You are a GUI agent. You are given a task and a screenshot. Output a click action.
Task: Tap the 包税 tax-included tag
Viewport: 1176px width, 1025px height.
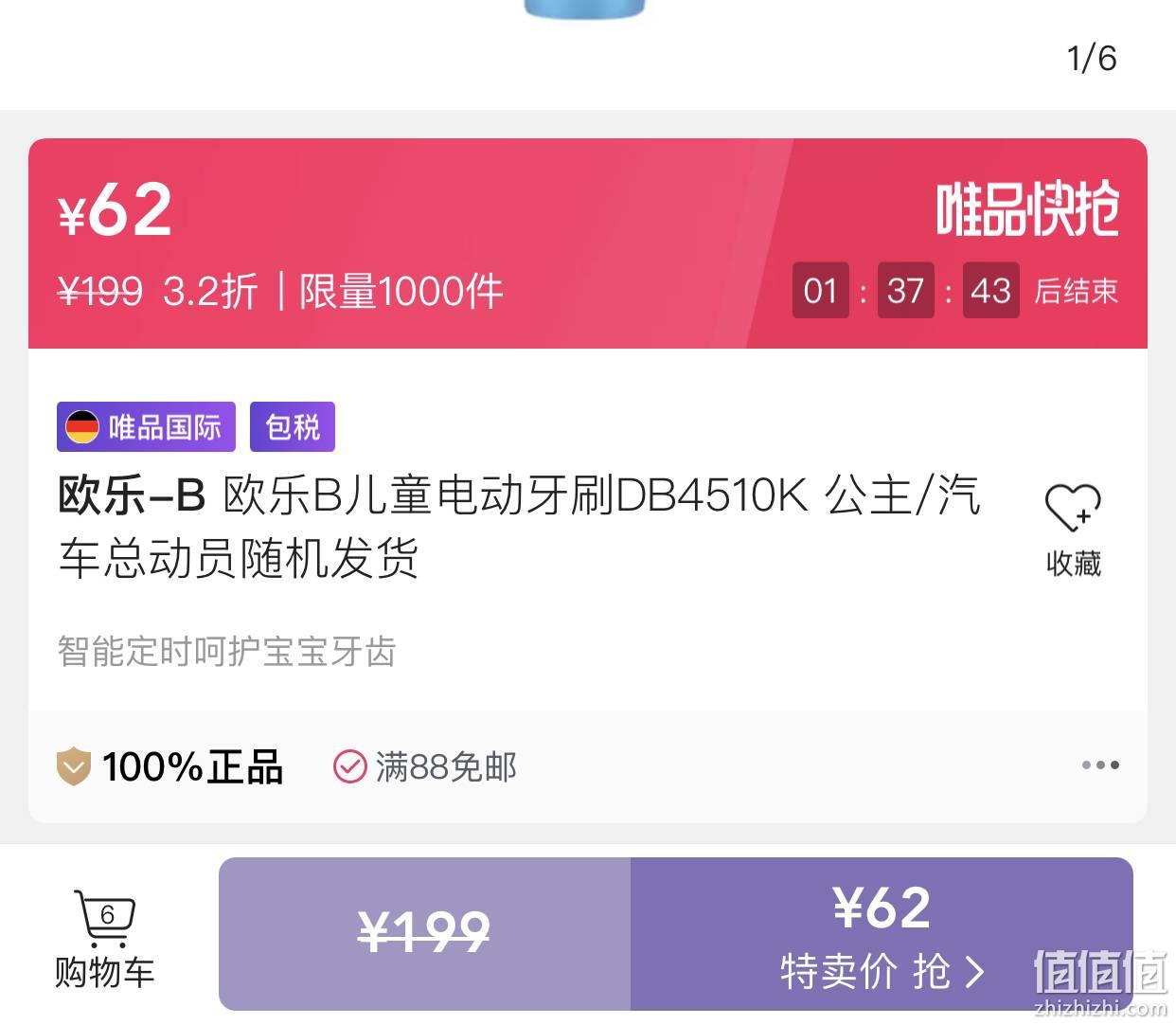point(293,427)
